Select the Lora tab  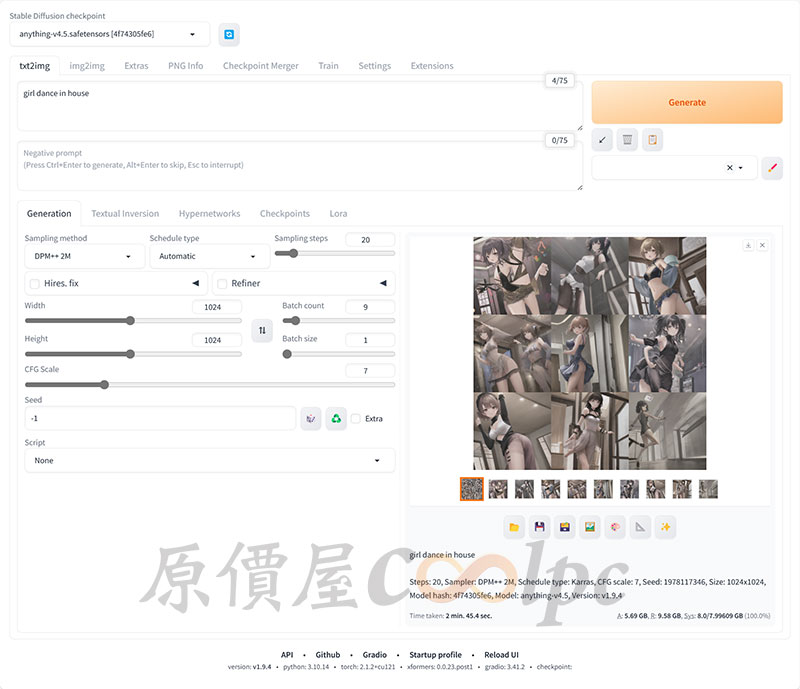[338, 213]
